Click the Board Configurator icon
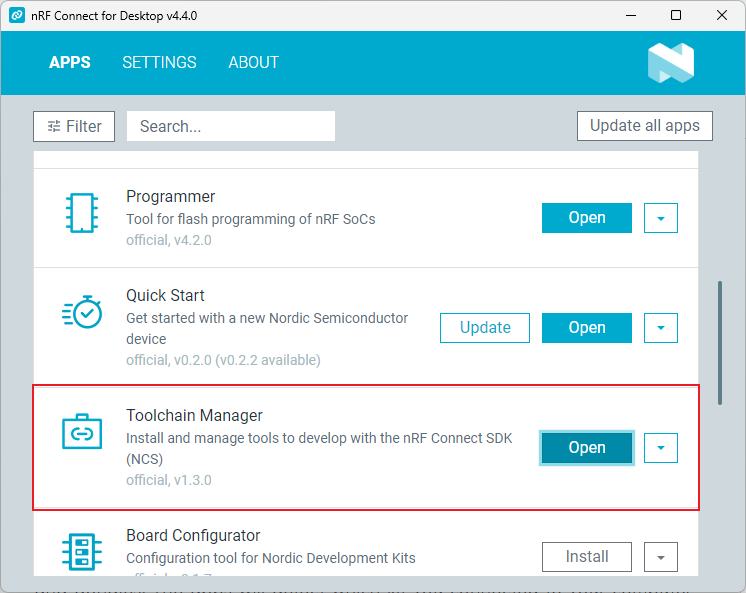 (x=82, y=552)
